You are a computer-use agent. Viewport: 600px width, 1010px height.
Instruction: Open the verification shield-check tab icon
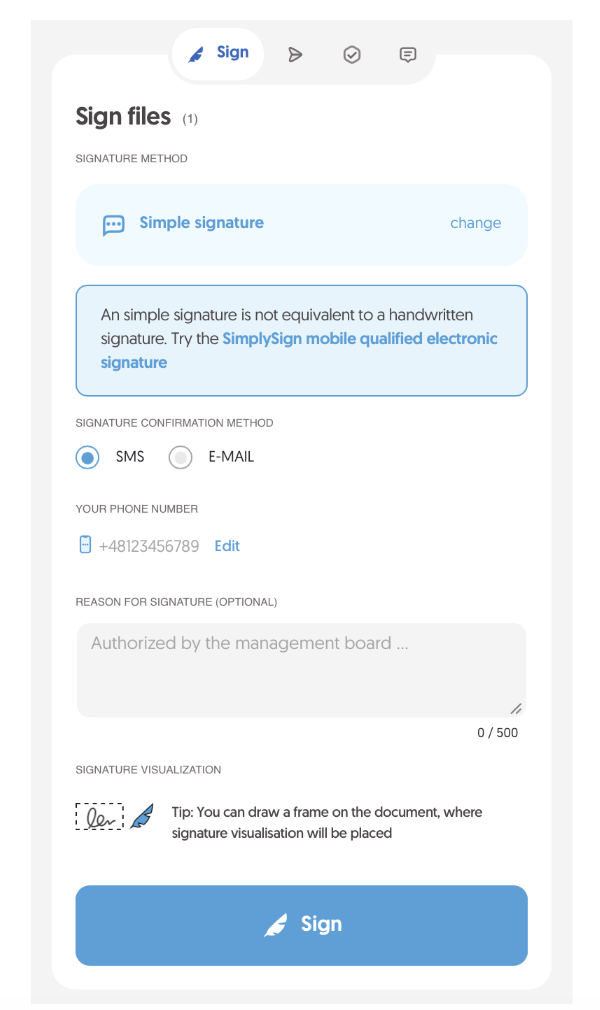[351, 55]
